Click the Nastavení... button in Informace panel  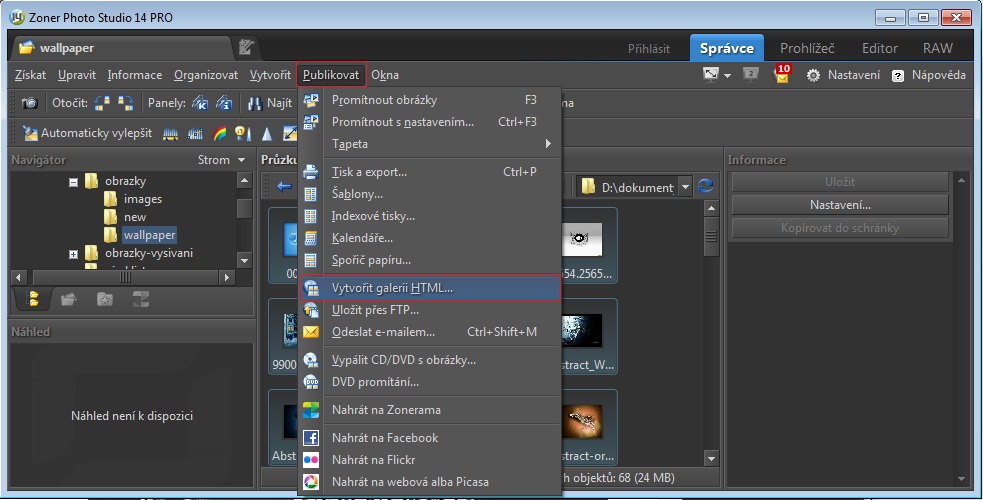coord(839,205)
